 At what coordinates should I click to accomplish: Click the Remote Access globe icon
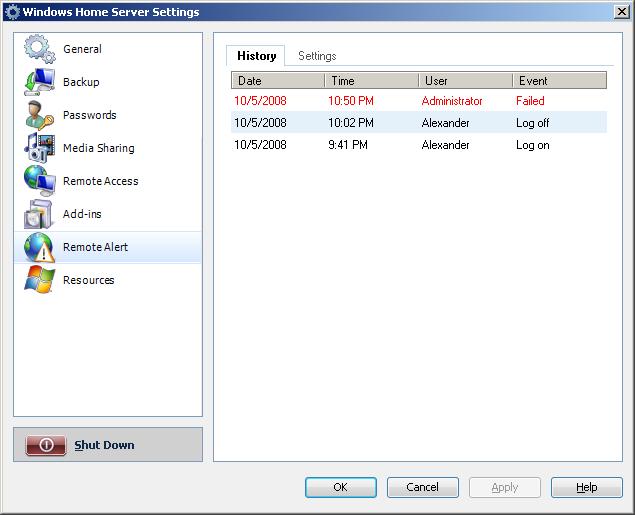click(x=39, y=181)
